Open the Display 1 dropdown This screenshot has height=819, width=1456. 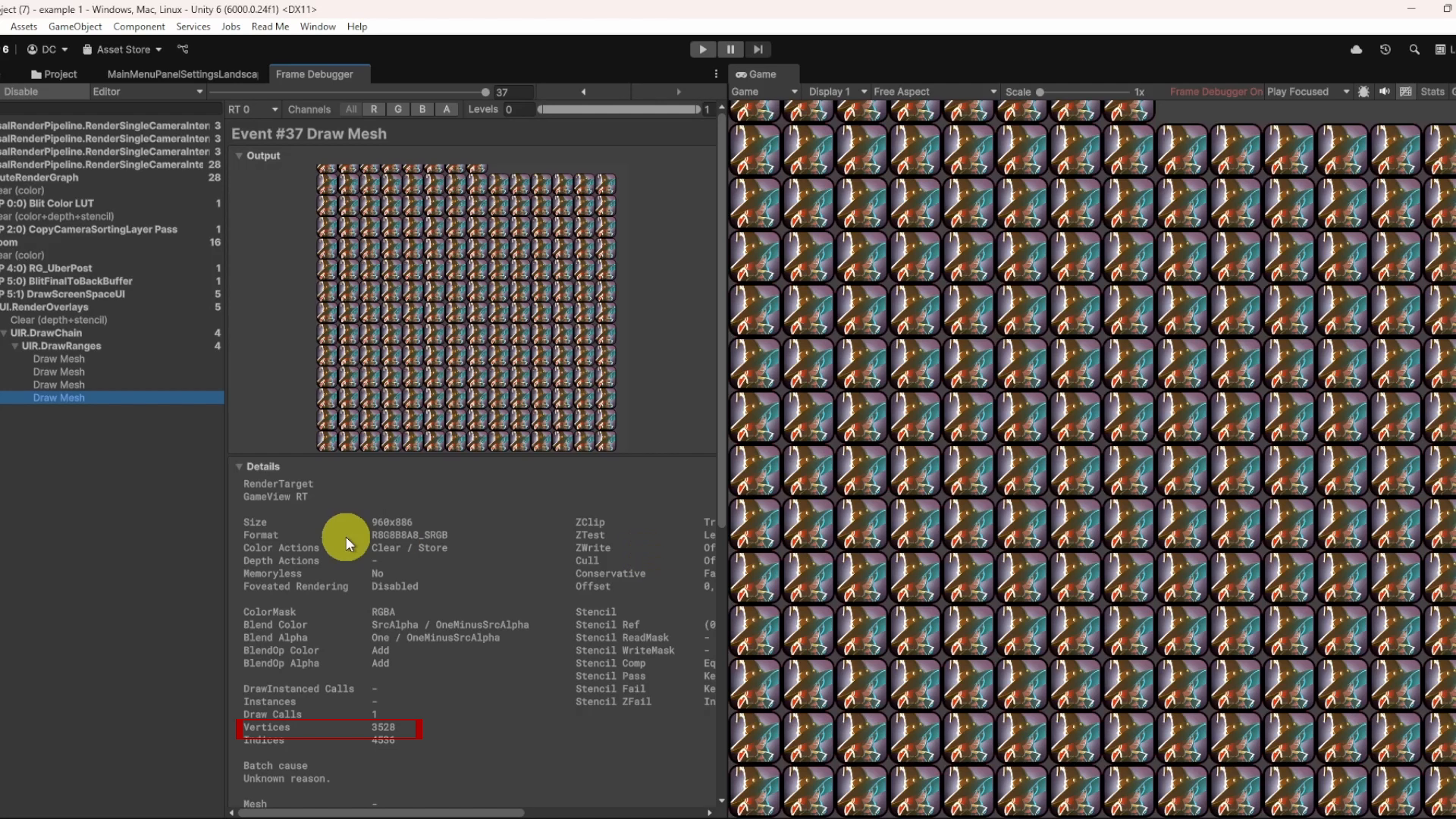point(834,91)
